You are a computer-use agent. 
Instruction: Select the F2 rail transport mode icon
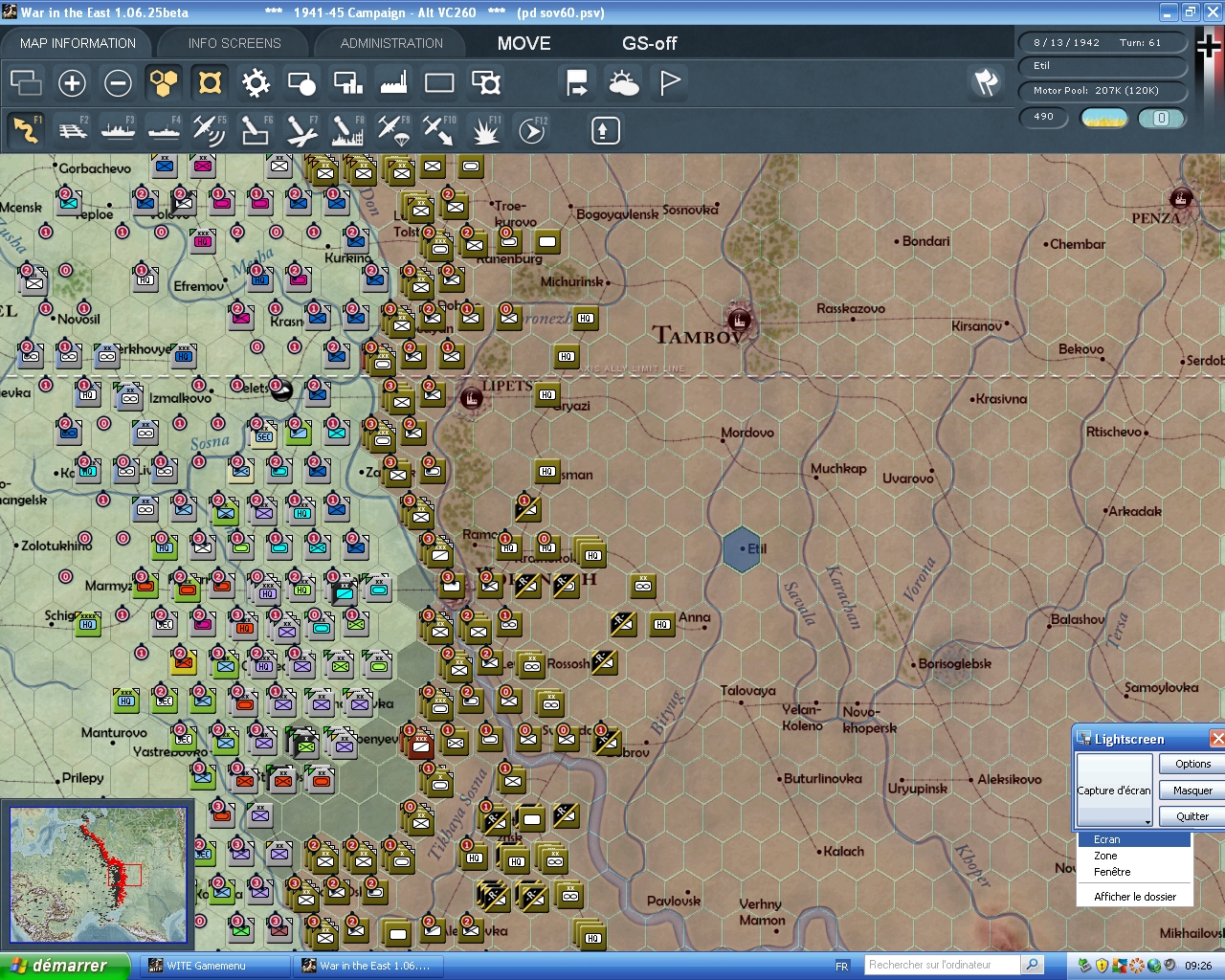(x=72, y=130)
